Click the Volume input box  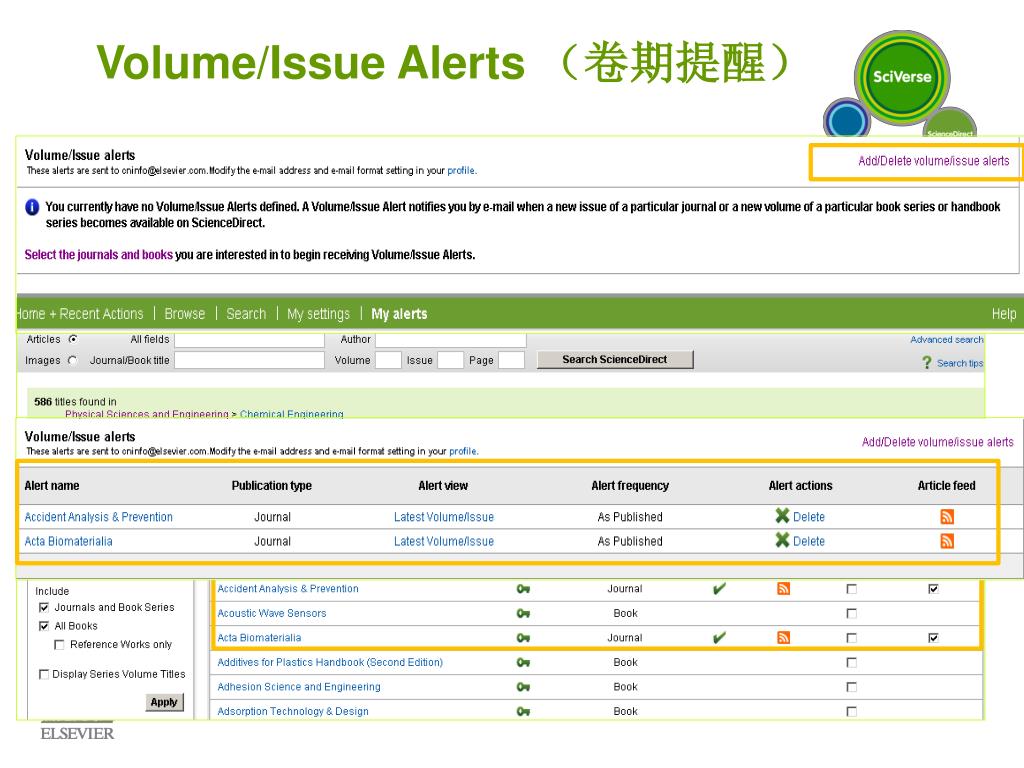click(x=388, y=360)
